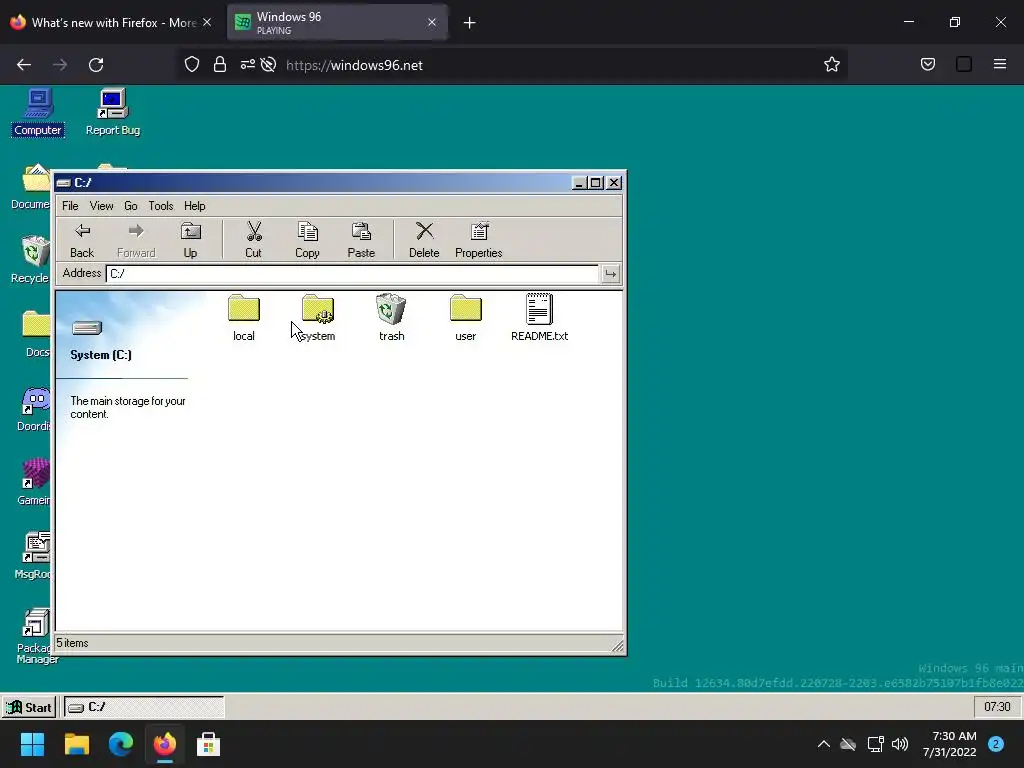The height and width of the screenshot is (768, 1024).
Task: Click the Back toolbar button
Action: (x=82, y=240)
